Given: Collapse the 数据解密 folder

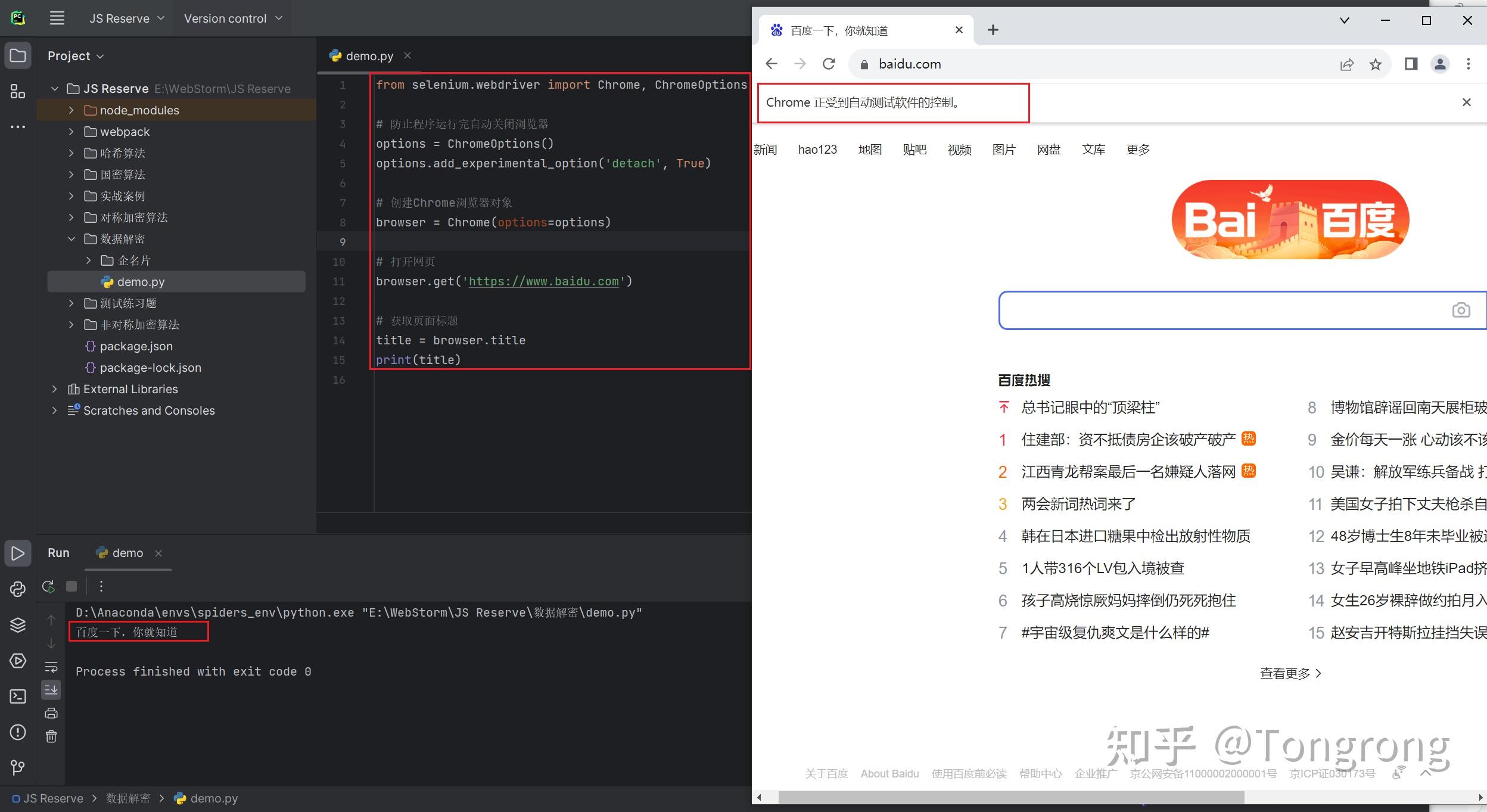Looking at the screenshot, I should pyautogui.click(x=73, y=238).
